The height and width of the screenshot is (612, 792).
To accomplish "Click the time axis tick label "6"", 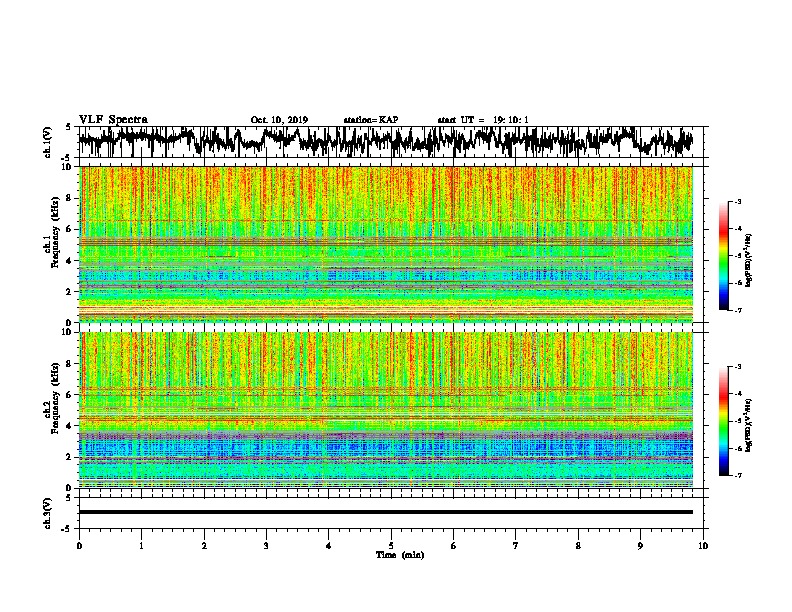I will tap(453, 546).
